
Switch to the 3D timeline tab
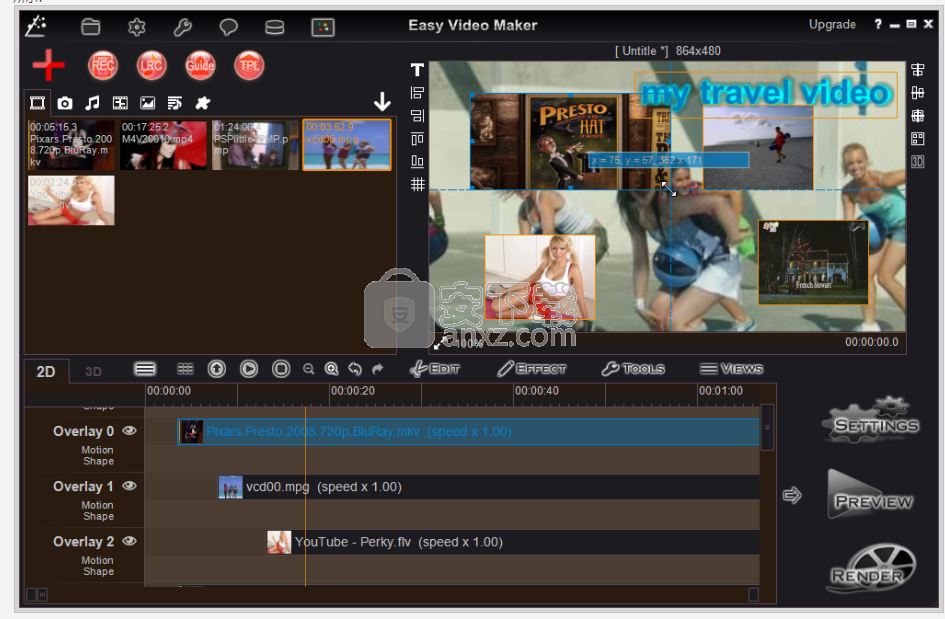point(93,371)
